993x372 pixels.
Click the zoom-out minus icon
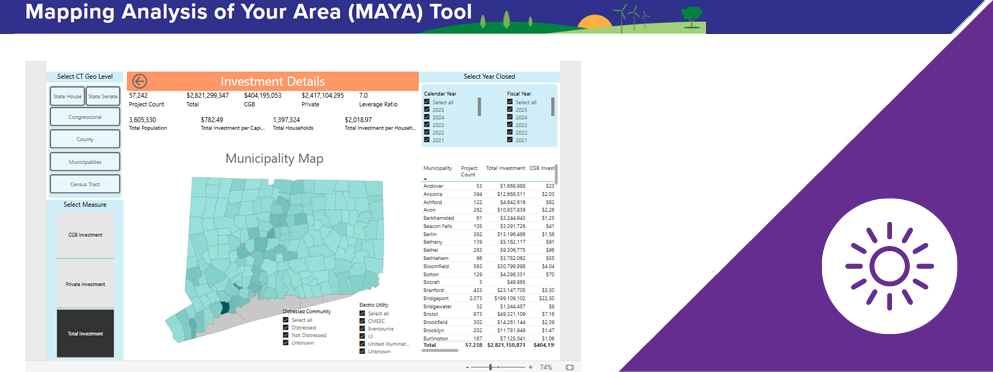click(467, 367)
